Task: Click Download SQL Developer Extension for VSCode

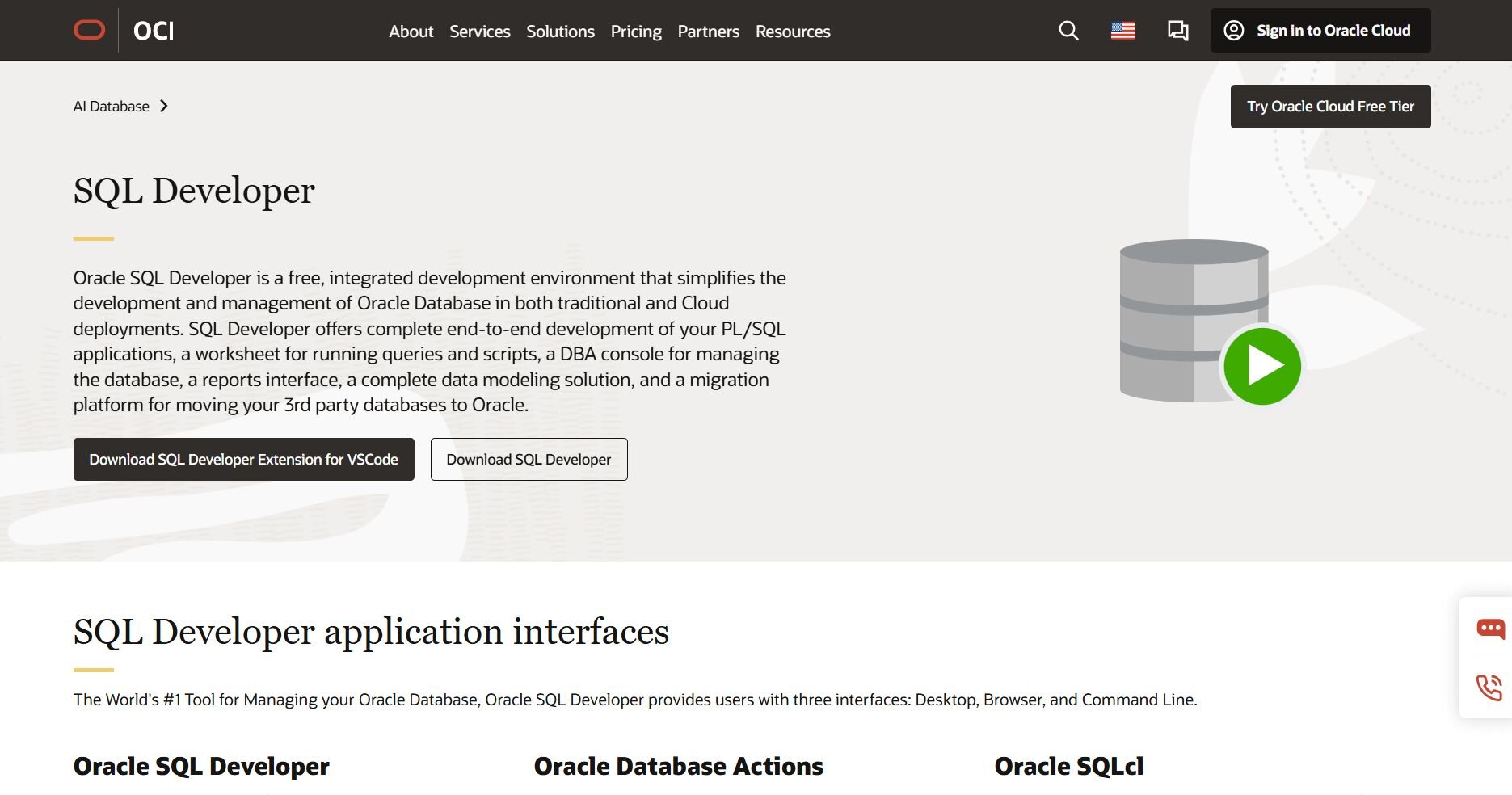Action: [243, 460]
